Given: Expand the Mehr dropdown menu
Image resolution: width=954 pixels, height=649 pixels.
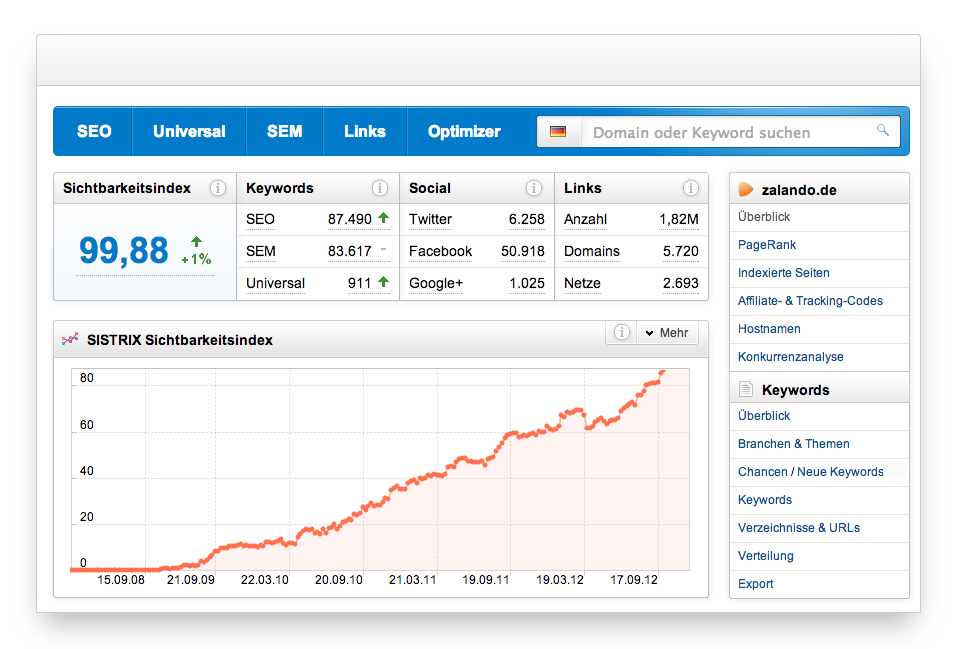Looking at the screenshot, I should [667, 333].
